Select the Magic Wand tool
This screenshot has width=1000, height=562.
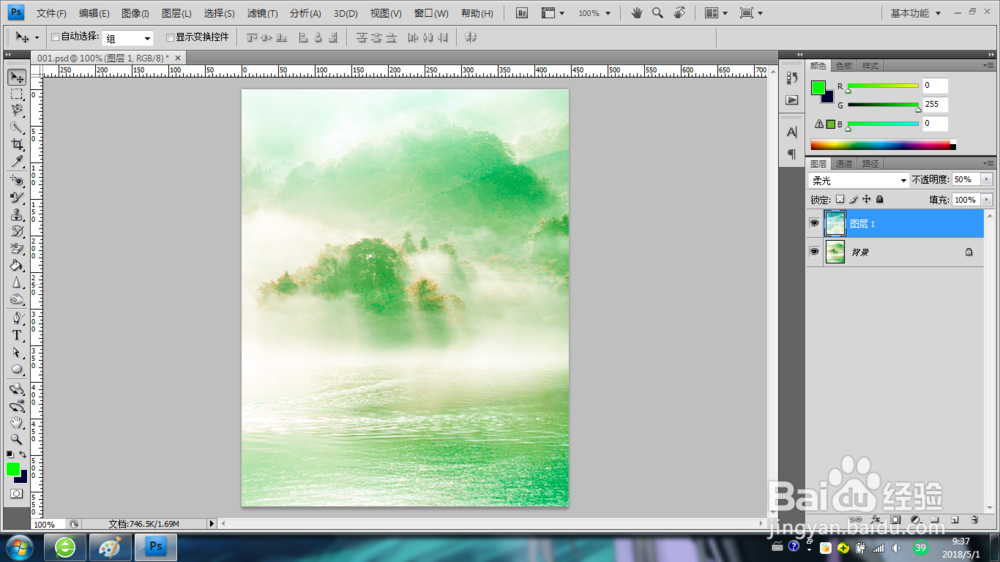[17, 128]
